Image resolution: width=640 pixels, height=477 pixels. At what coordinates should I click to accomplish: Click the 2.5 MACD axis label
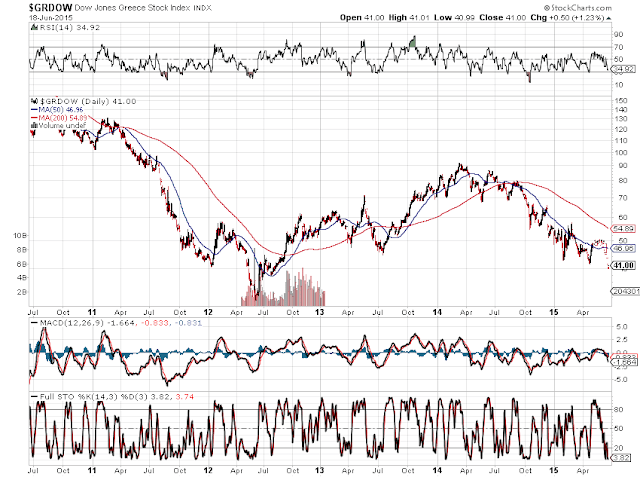point(622,339)
